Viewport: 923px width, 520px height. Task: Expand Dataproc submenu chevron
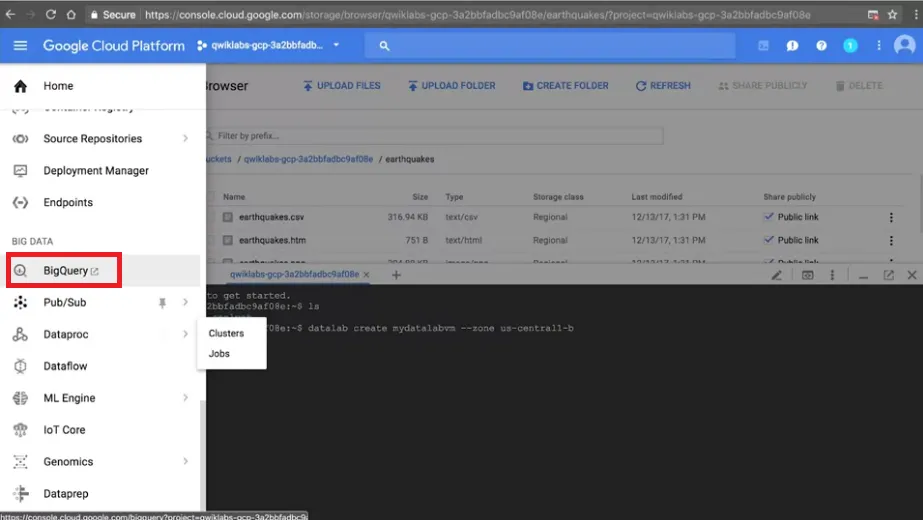[x=185, y=334]
